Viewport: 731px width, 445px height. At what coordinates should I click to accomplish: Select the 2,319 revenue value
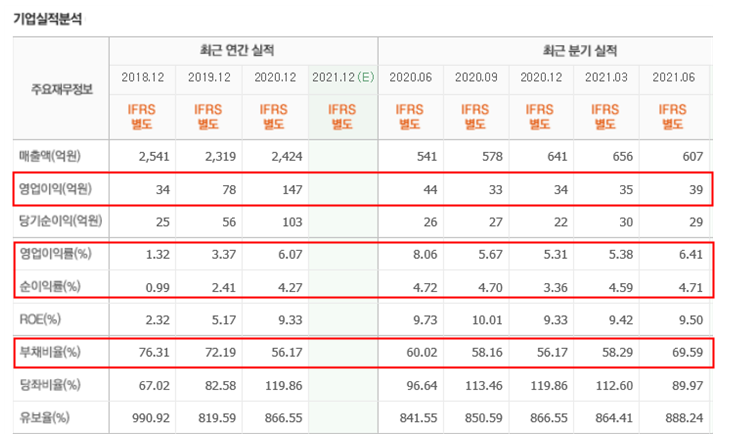pos(221,157)
